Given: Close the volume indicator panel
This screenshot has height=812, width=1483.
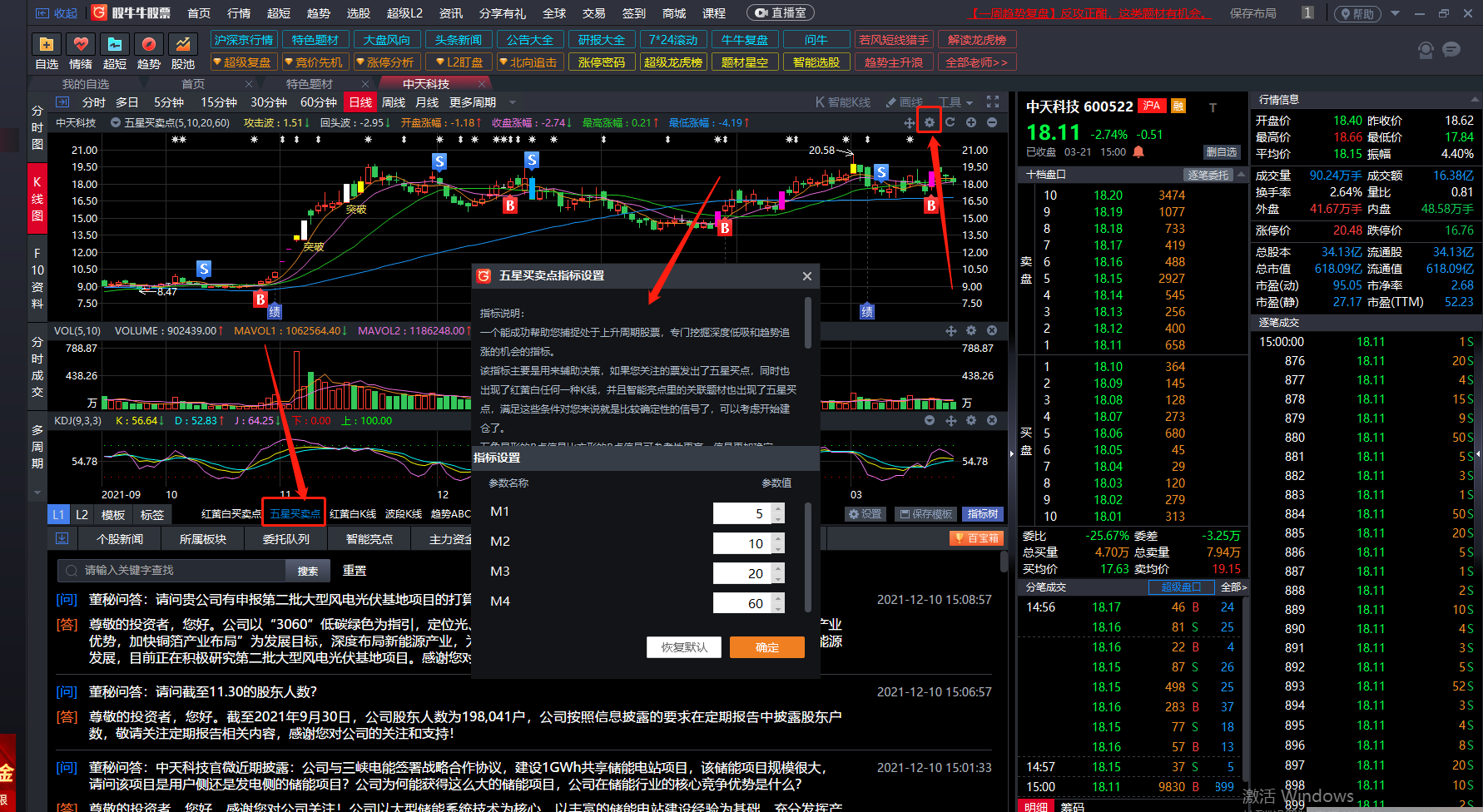Looking at the screenshot, I should tap(992, 330).
